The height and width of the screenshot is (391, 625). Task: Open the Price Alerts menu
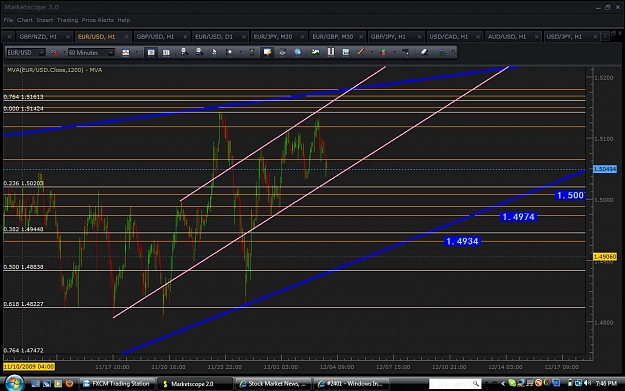pos(98,20)
